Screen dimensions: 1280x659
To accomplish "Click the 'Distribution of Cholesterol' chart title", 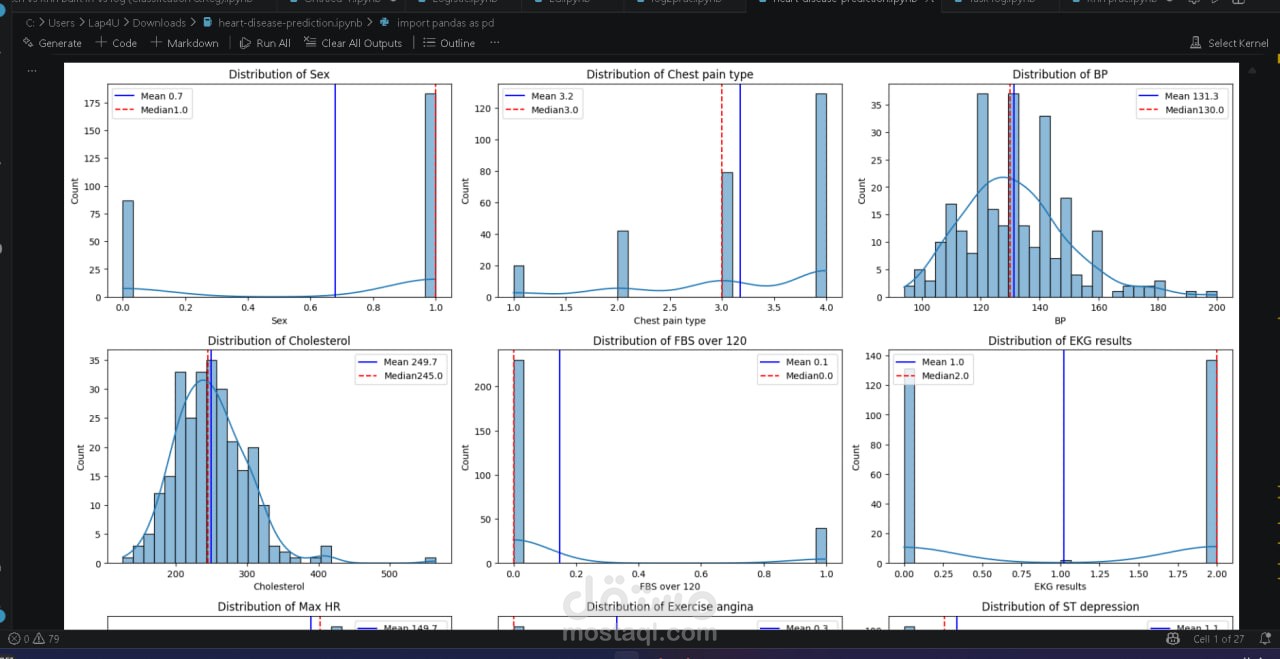I will (279, 341).
